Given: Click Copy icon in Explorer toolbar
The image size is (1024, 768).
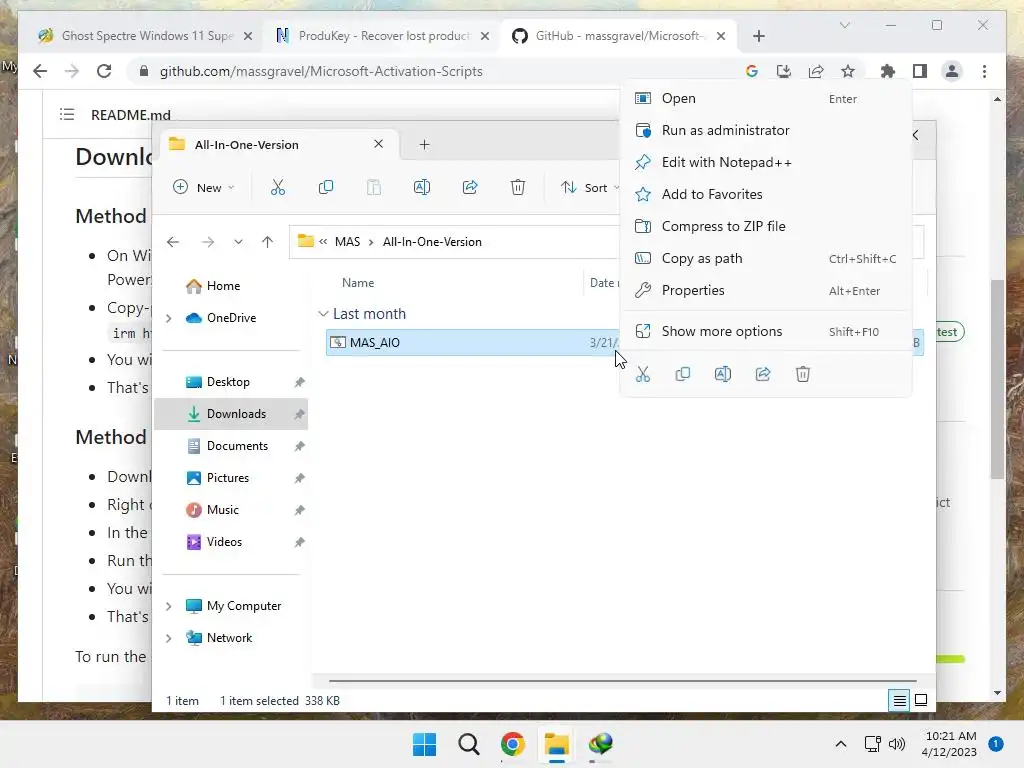Looking at the screenshot, I should pyautogui.click(x=326, y=187).
